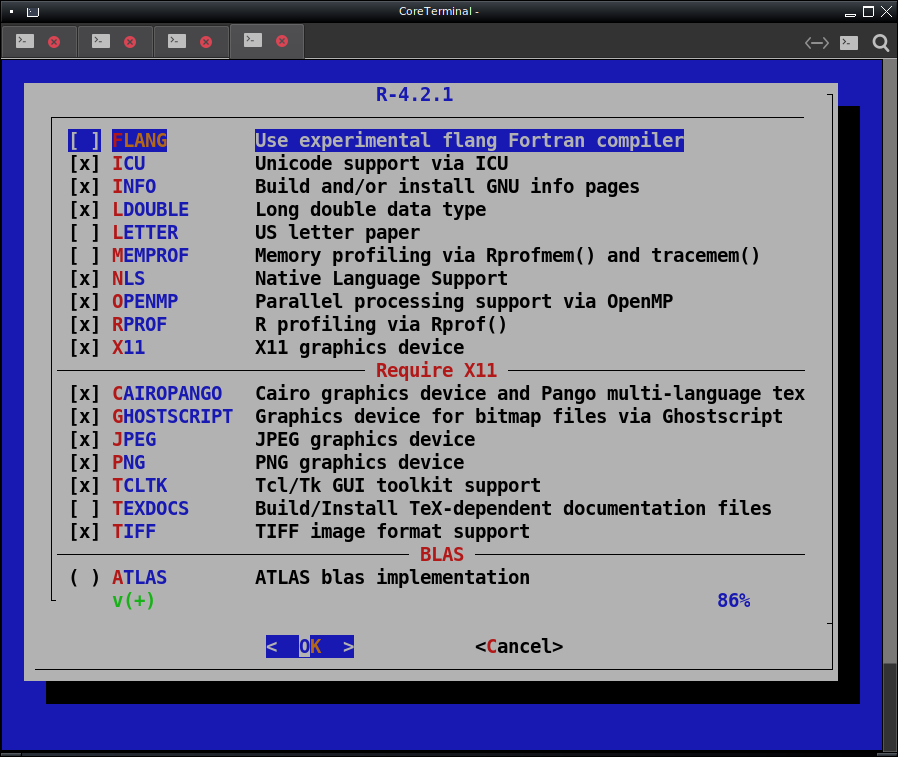898x757 pixels.
Task: Open new terminal from toolbar icon
Action: click(849, 43)
